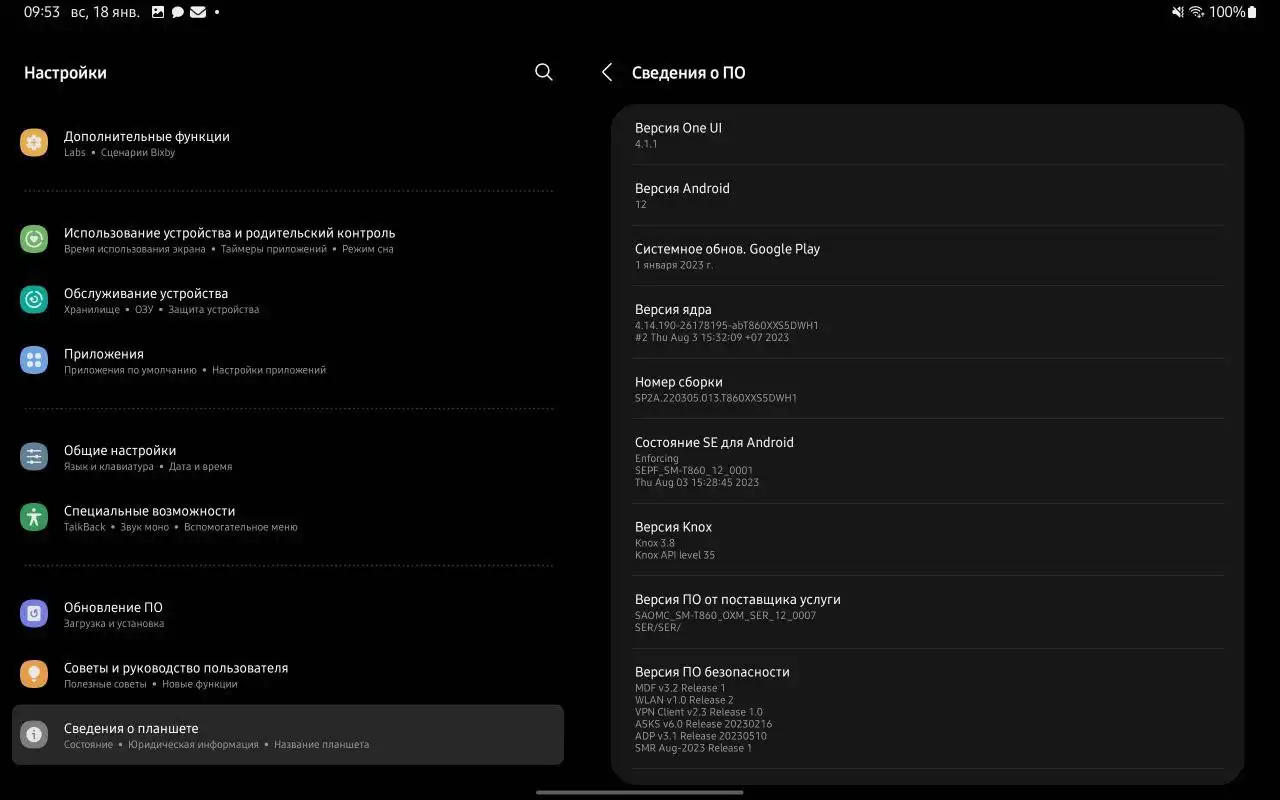Open Сведения о планшете menu item
The height and width of the screenshot is (800, 1280).
tap(288, 735)
